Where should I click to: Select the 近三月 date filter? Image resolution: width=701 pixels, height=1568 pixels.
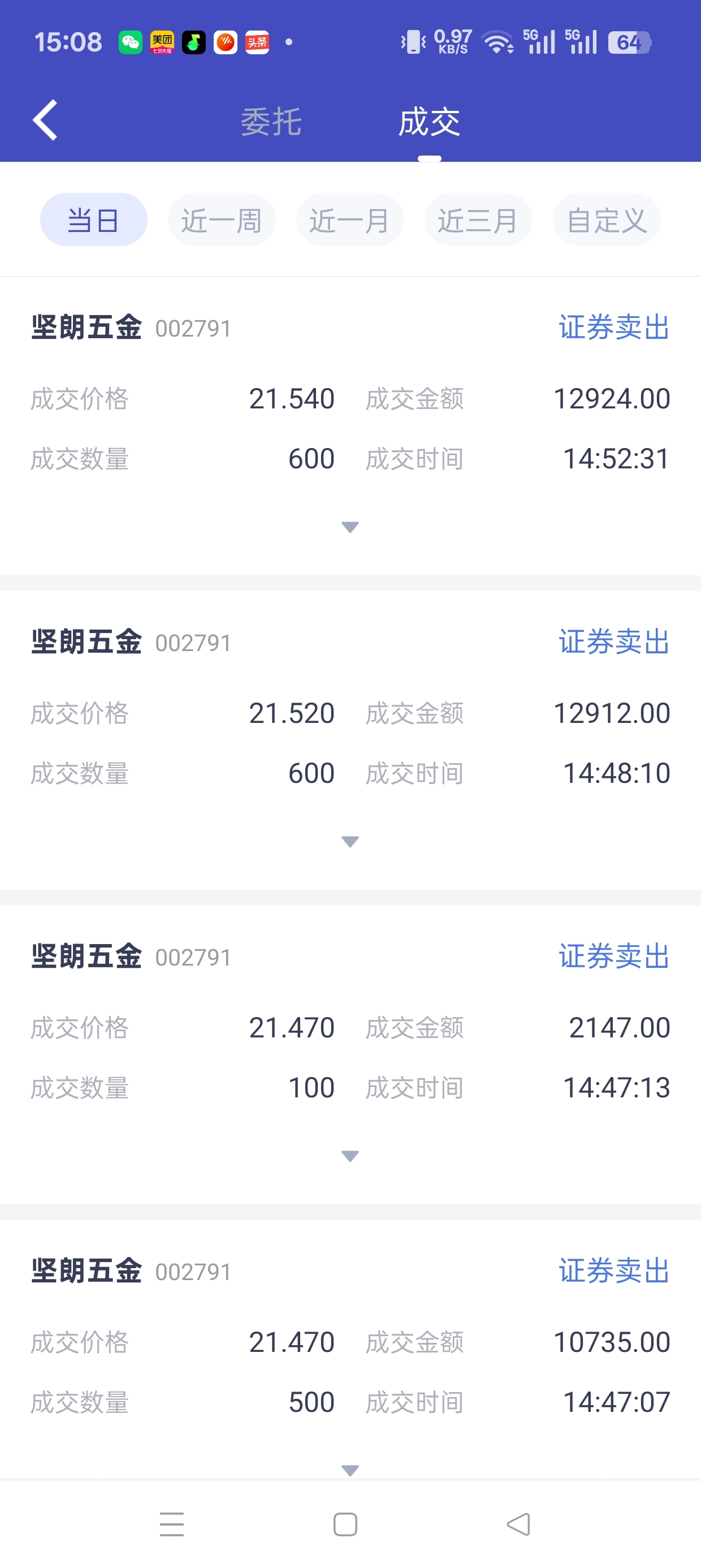(x=478, y=219)
